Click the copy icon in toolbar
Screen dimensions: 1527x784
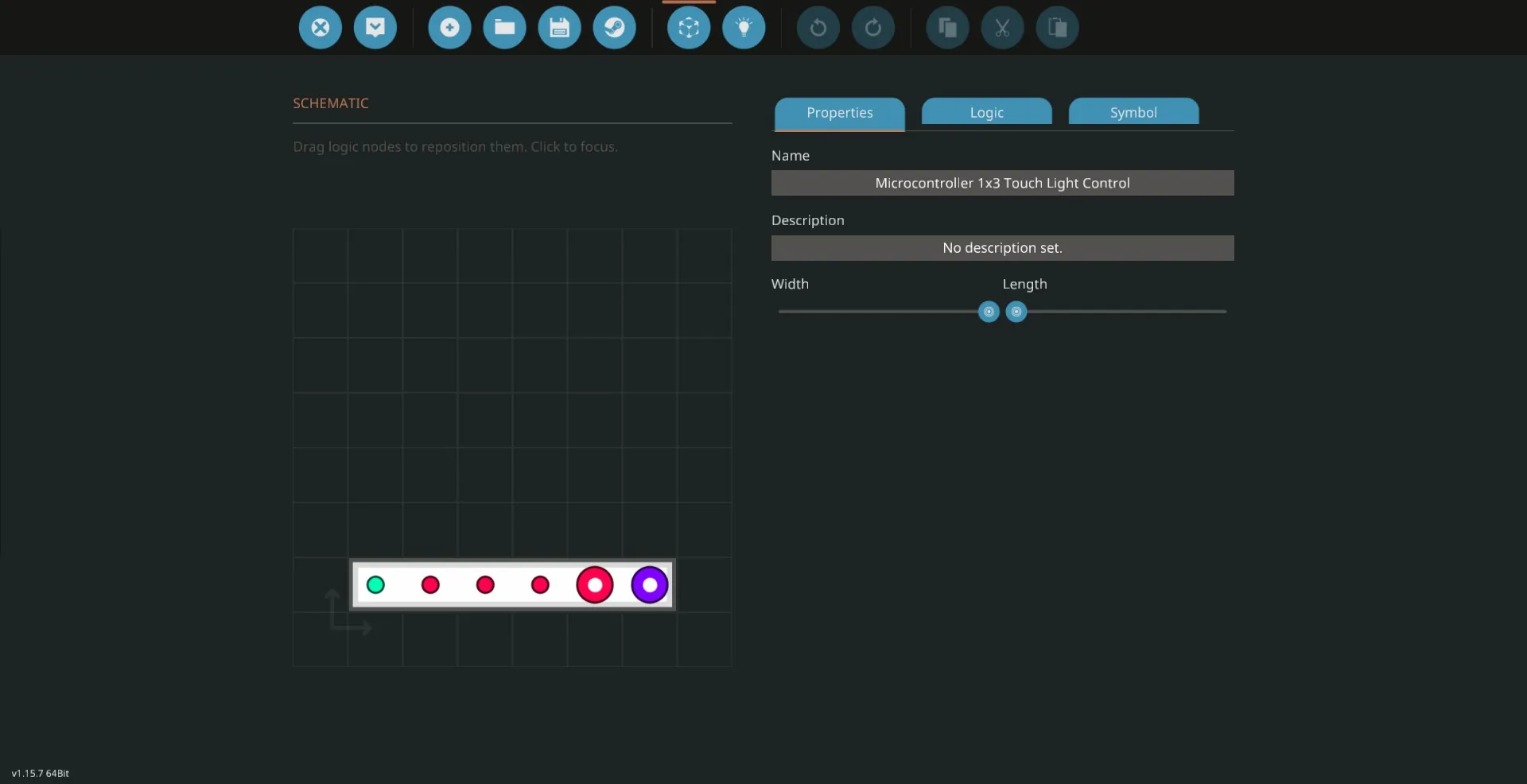947,28
